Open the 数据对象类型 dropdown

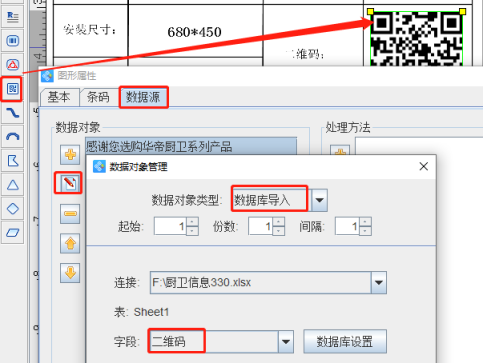319,200
